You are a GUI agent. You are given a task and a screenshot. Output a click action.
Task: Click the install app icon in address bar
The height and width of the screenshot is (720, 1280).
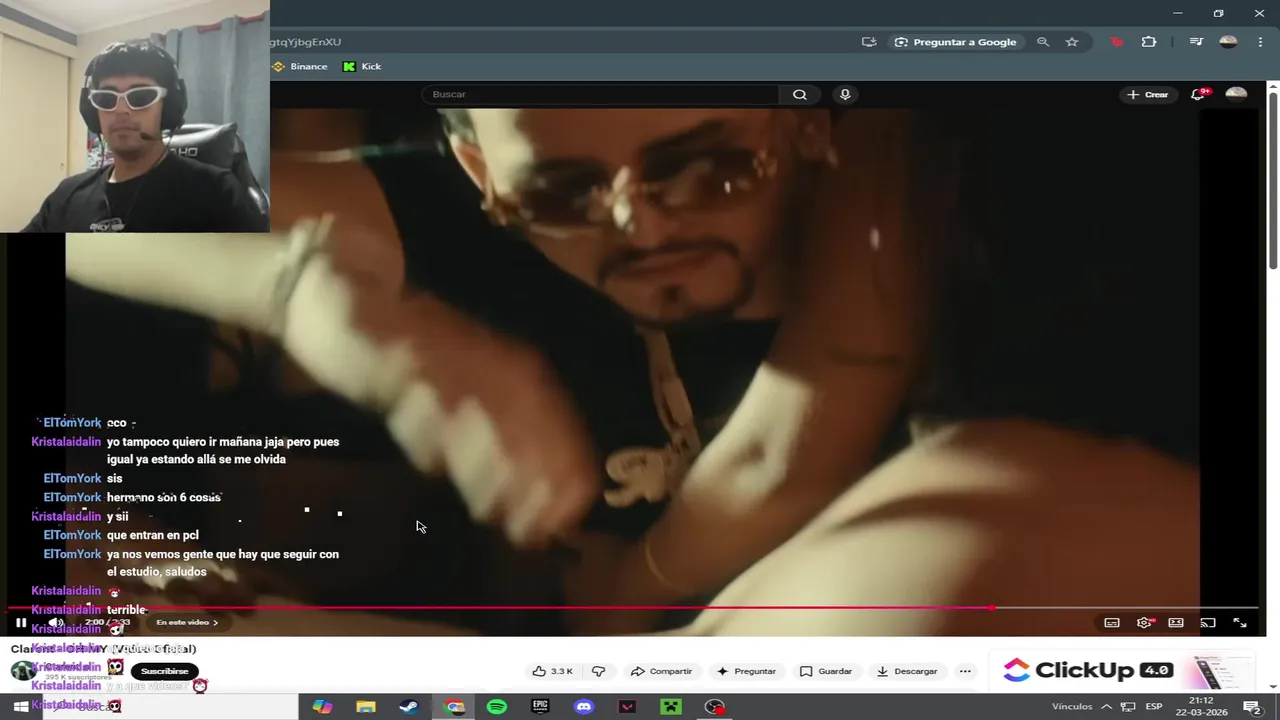[x=869, y=42]
